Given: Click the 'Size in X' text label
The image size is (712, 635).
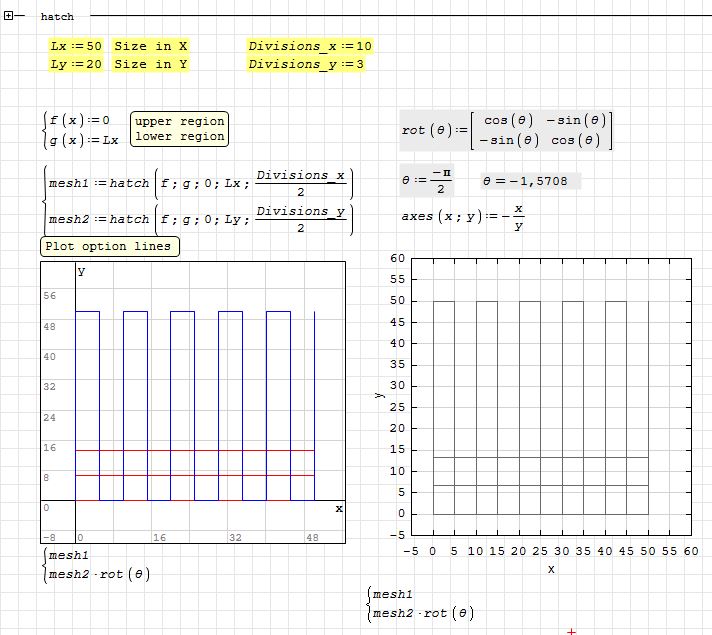Looking at the screenshot, I should click(x=151, y=46).
